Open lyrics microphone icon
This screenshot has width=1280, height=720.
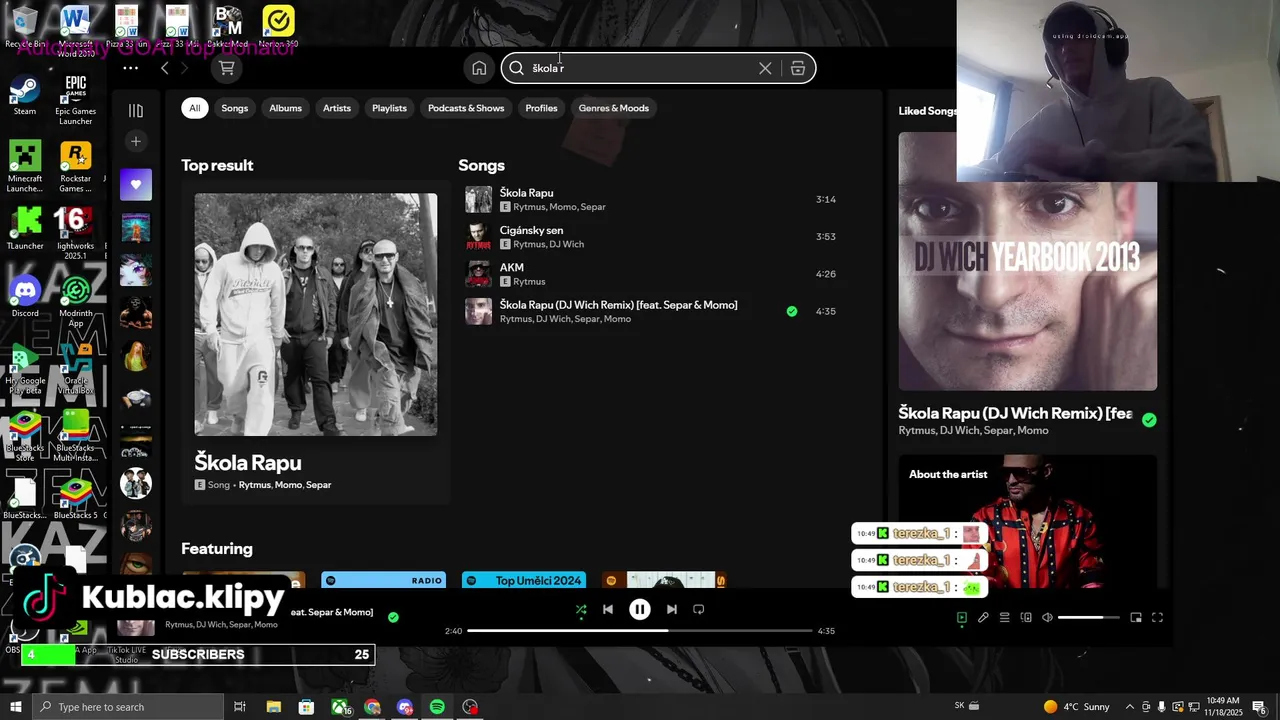click(983, 618)
